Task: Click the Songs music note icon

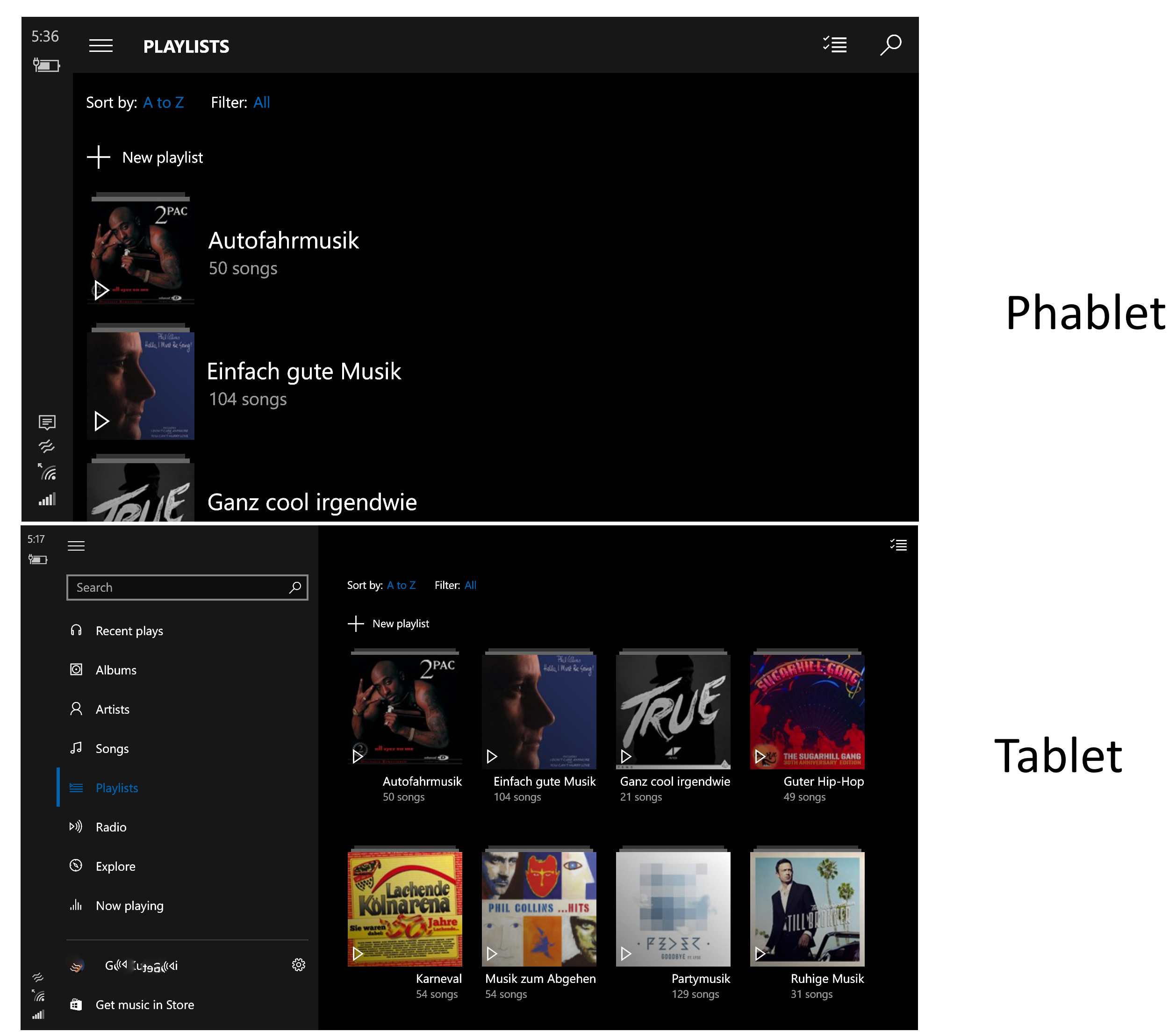Action: point(76,748)
